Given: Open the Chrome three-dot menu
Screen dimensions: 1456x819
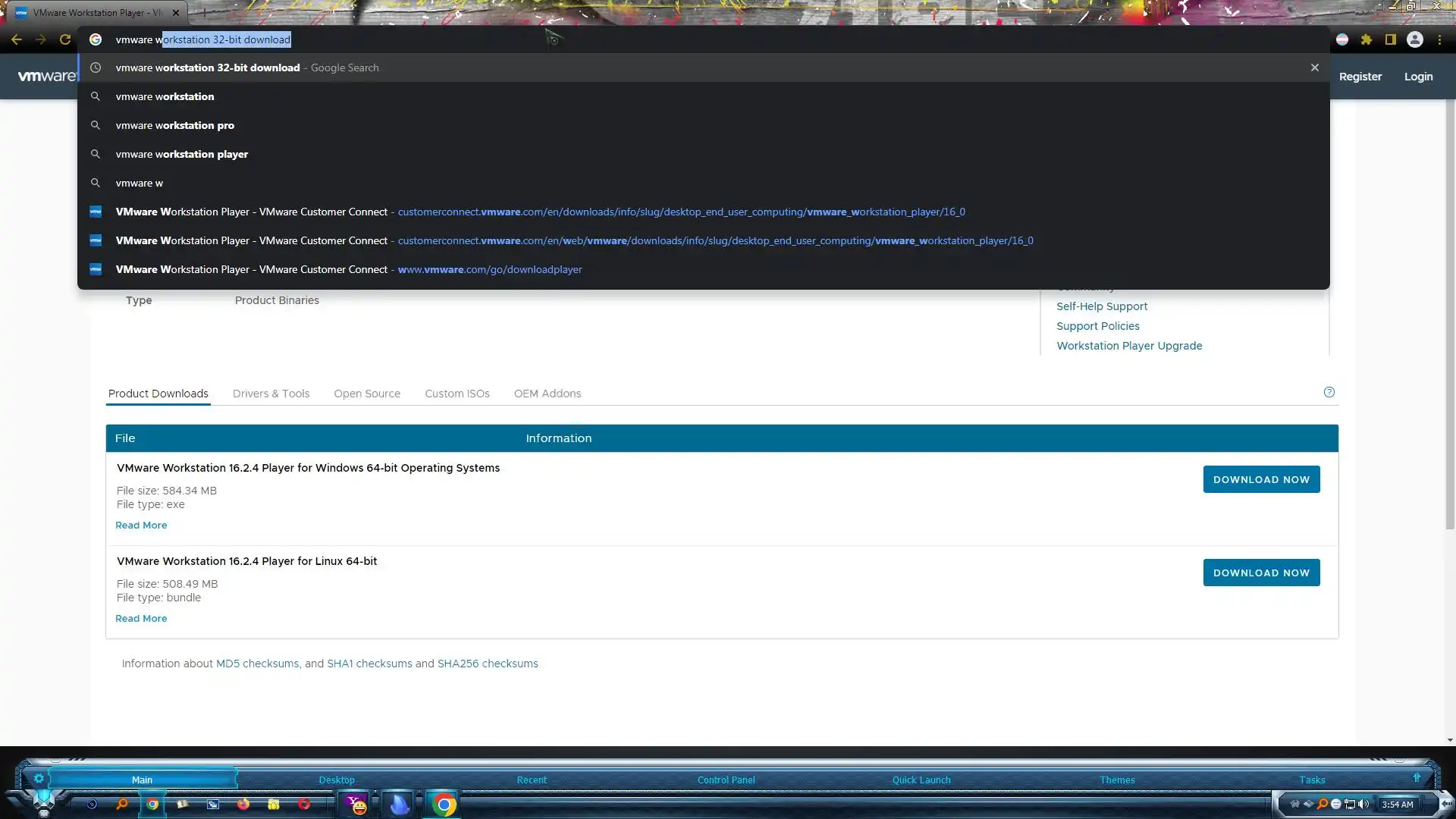Looking at the screenshot, I should (1439, 39).
